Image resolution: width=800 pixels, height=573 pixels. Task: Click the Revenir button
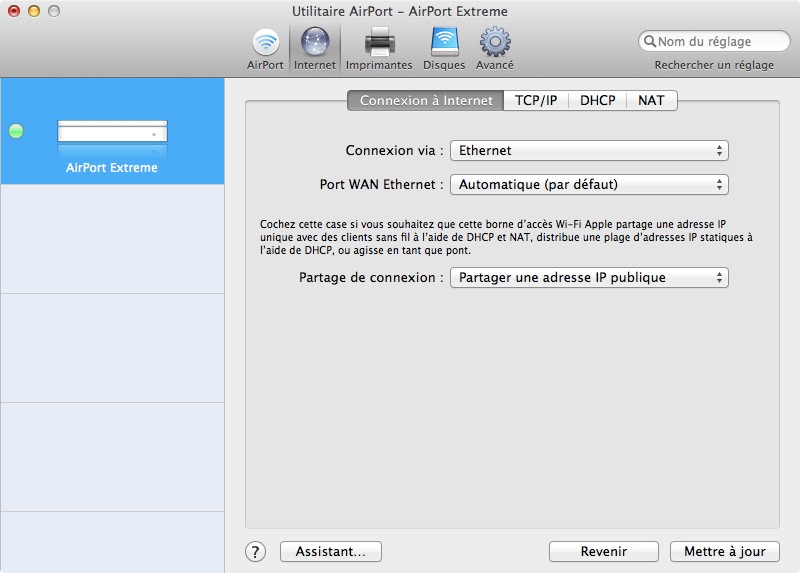pos(604,552)
